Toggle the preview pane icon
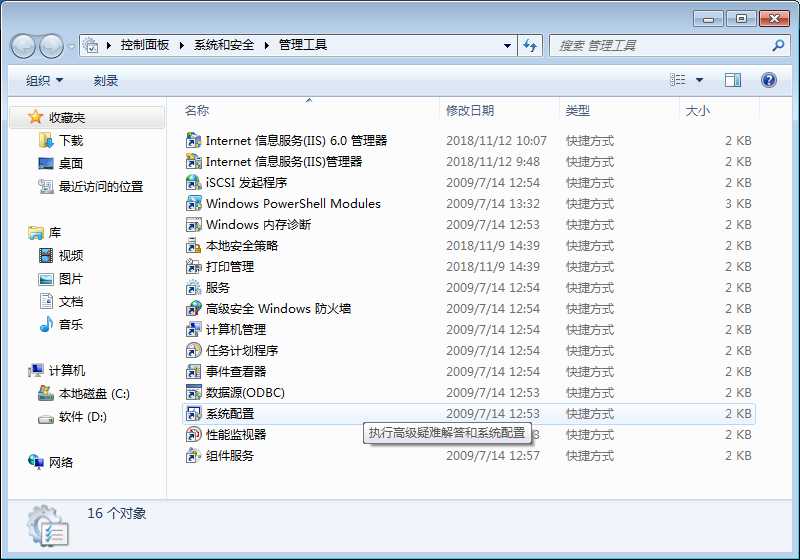800x560 pixels. tap(733, 80)
